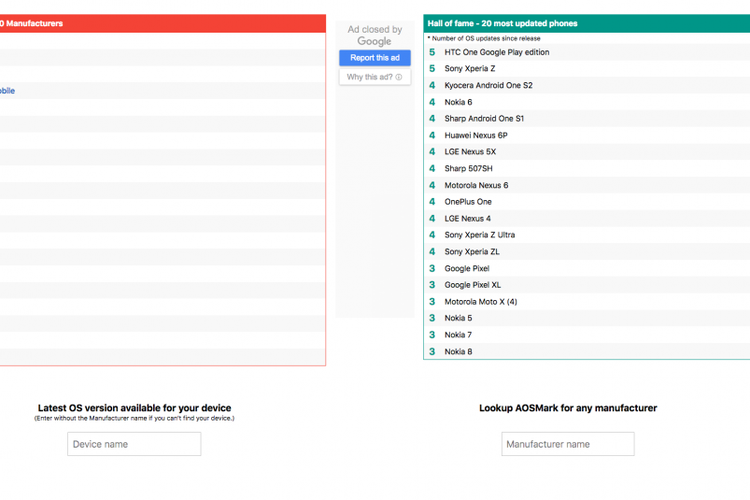This screenshot has height=500, width=750.
Task: Click the Sharp 507SH list entry
Action: (468, 169)
